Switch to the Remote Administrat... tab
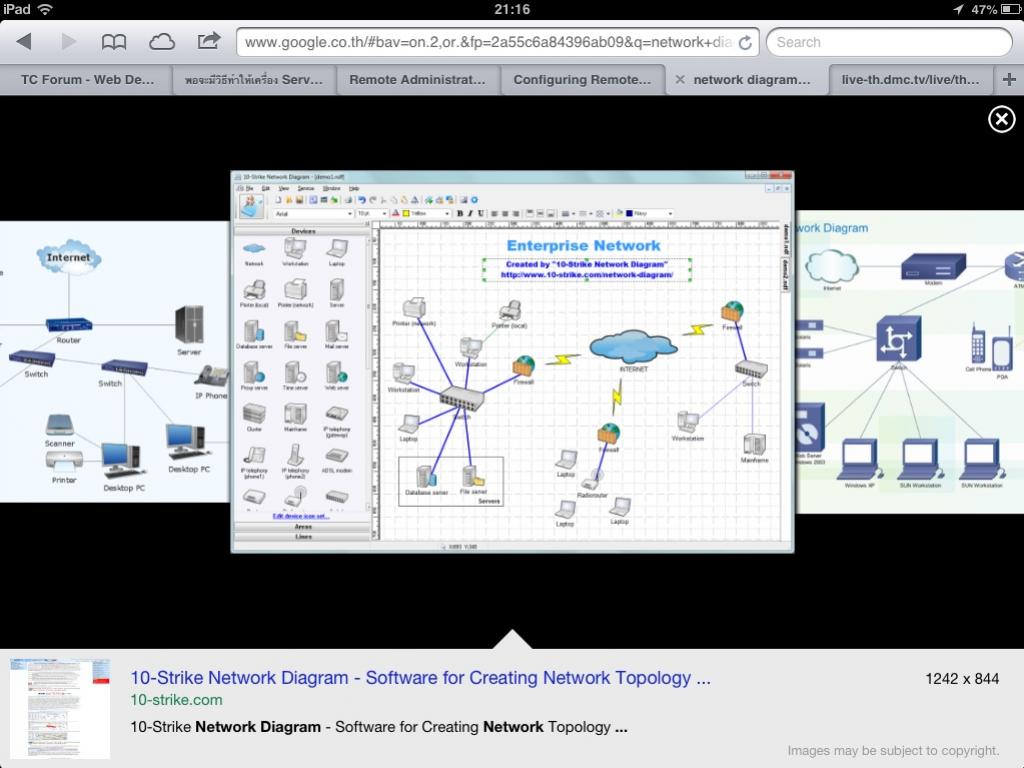 pyautogui.click(x=417, y=80)
